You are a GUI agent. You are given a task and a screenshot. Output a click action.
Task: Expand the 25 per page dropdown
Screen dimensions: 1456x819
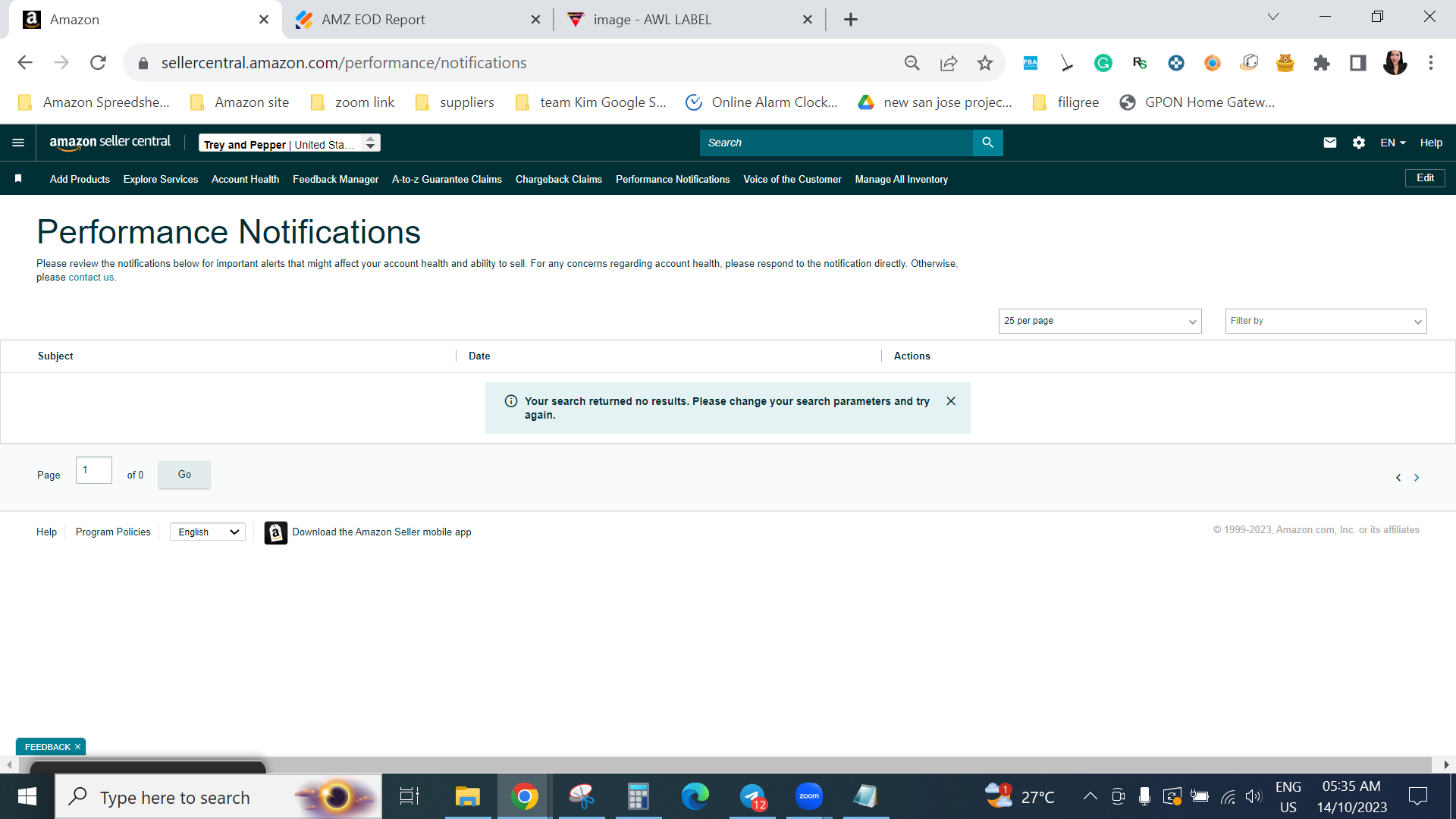(x=1100, y=321)
